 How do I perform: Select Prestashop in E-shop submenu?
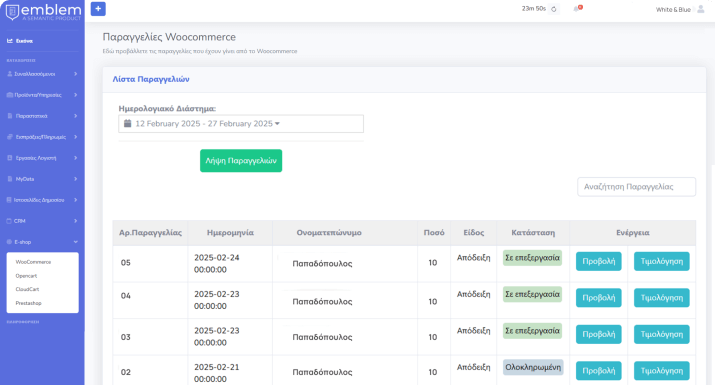(x=28, y=303)
